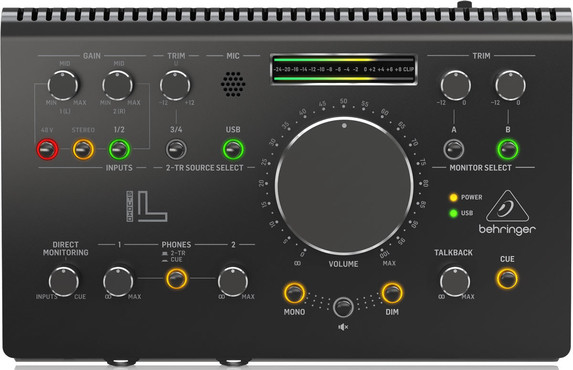The width and height of the screenshot is (573, 370).
Task: Select monitor B green button
Action: click(508, 149)
